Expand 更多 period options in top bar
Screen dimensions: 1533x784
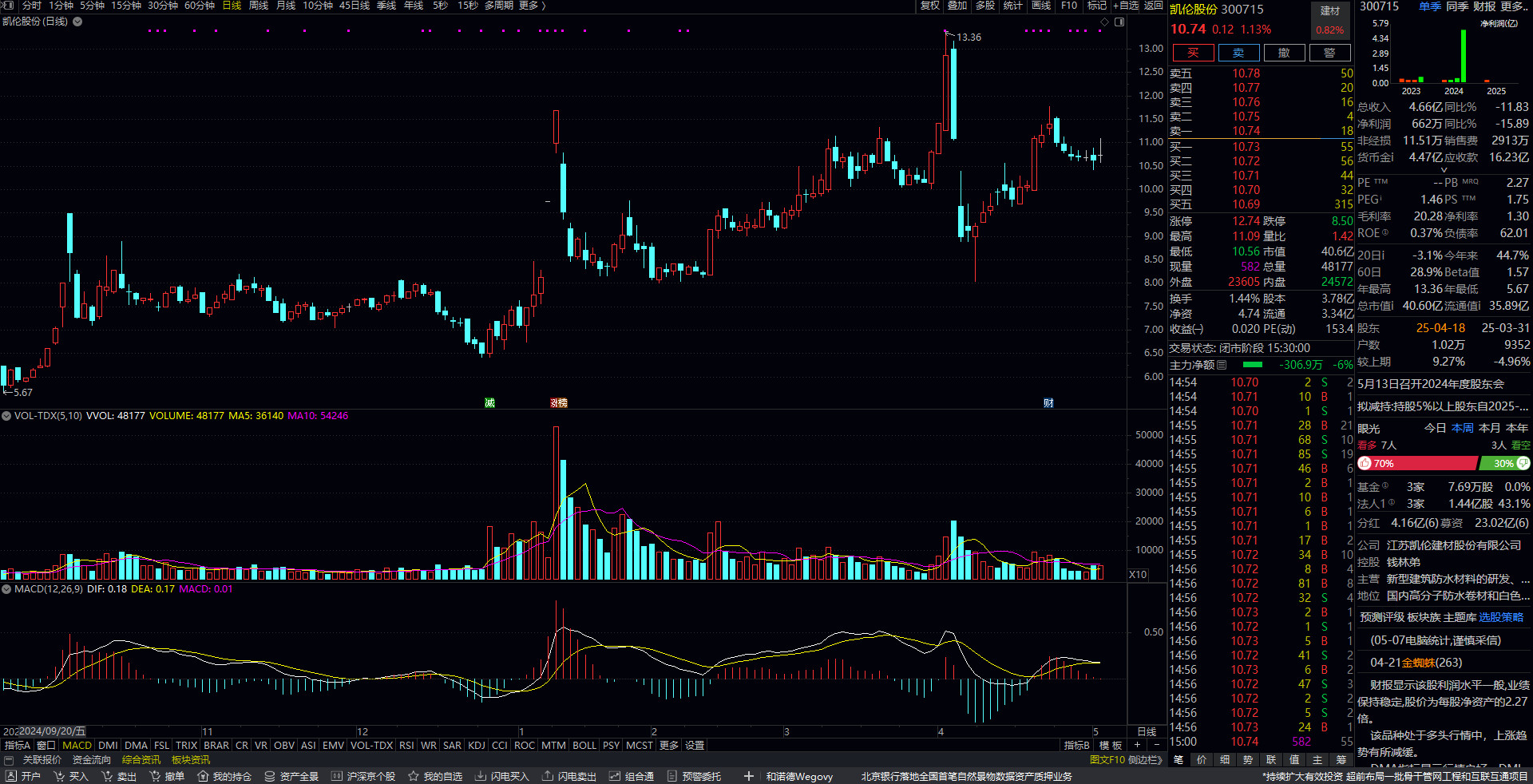(532, 6)
